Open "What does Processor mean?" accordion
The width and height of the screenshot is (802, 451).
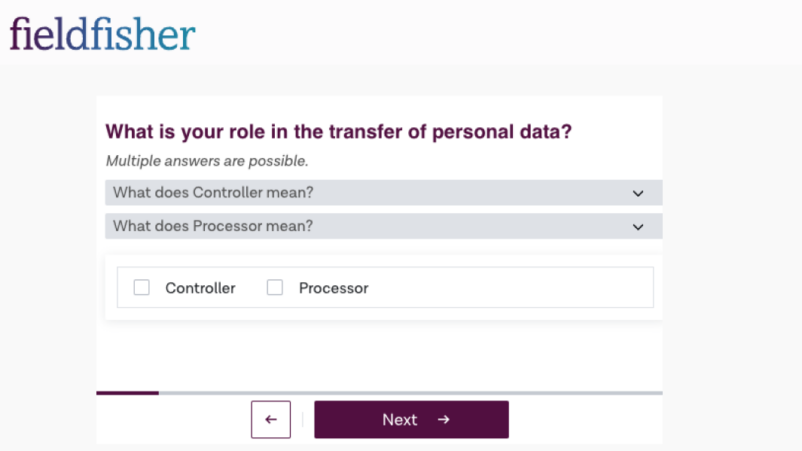pos(384,226)
